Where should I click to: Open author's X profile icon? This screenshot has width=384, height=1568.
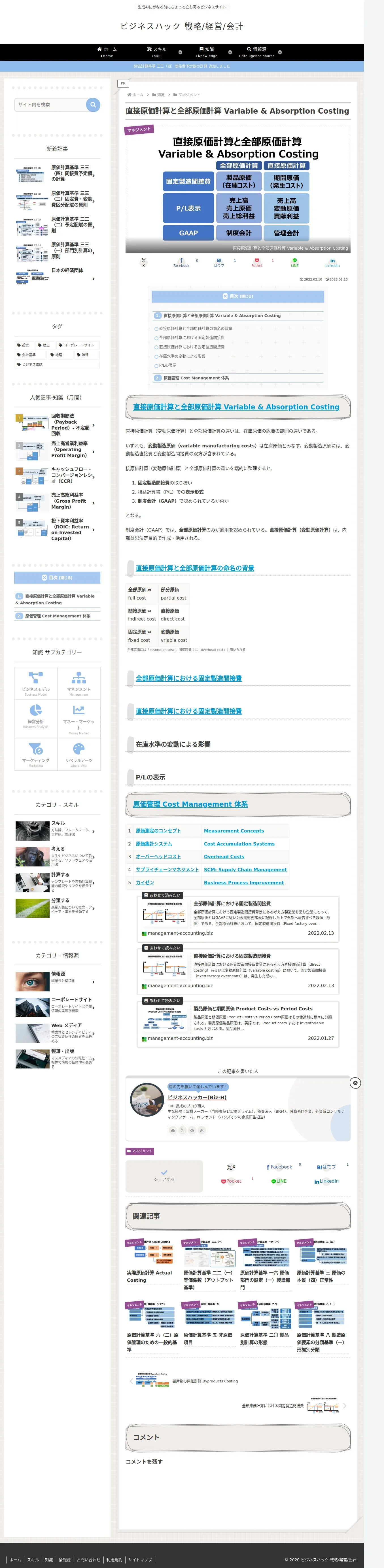point(183,1130)
